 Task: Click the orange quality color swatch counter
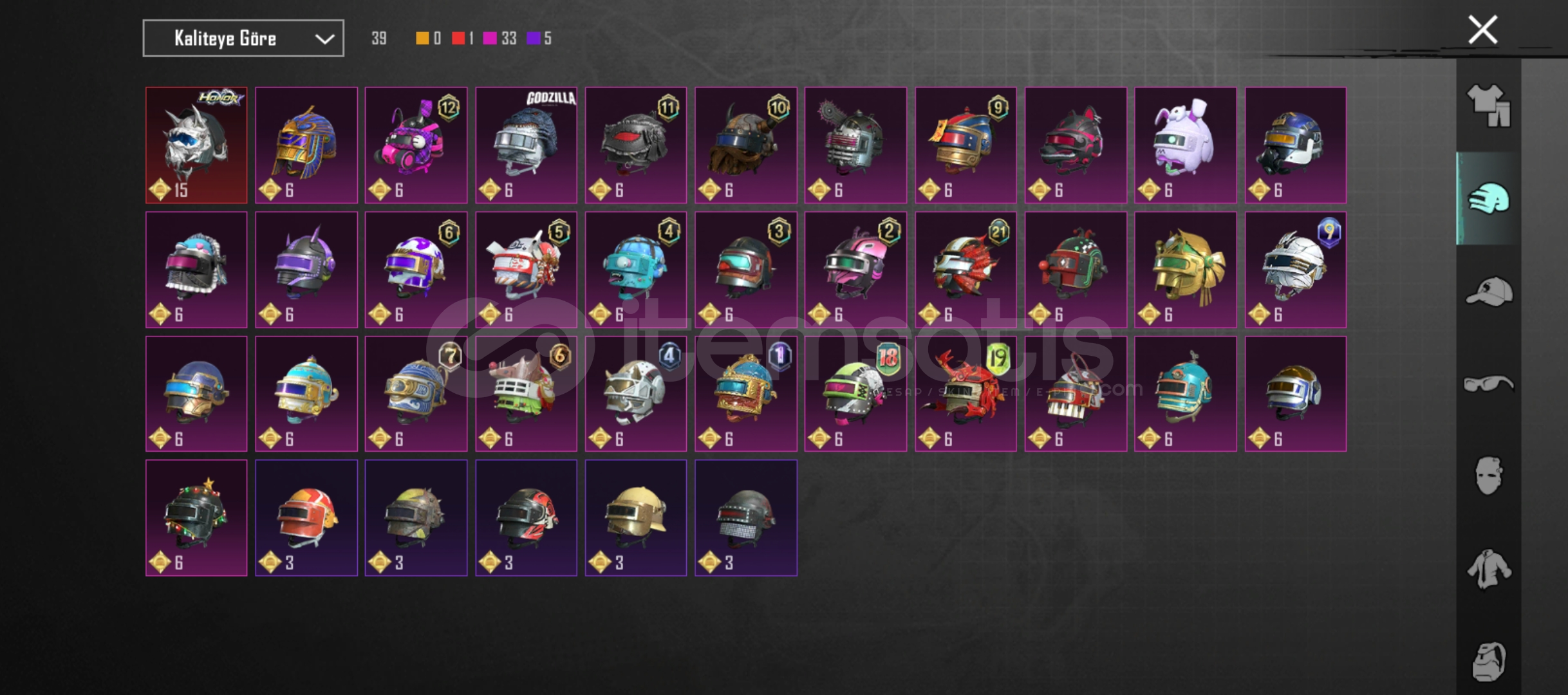click(429, 39)
